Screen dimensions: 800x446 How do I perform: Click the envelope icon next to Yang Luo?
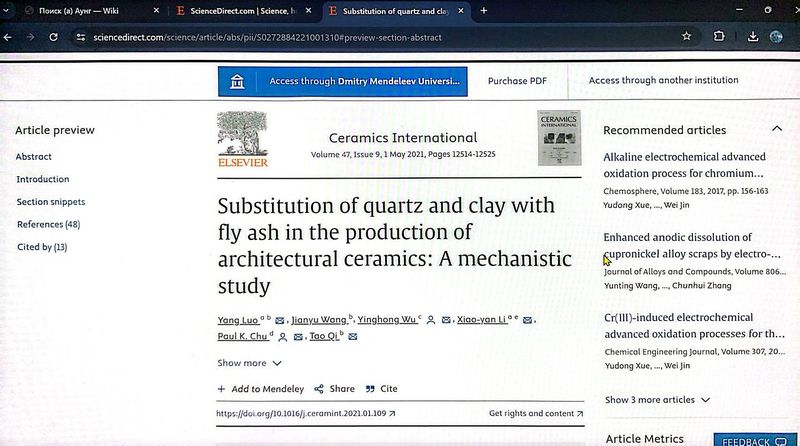(280, 320)
